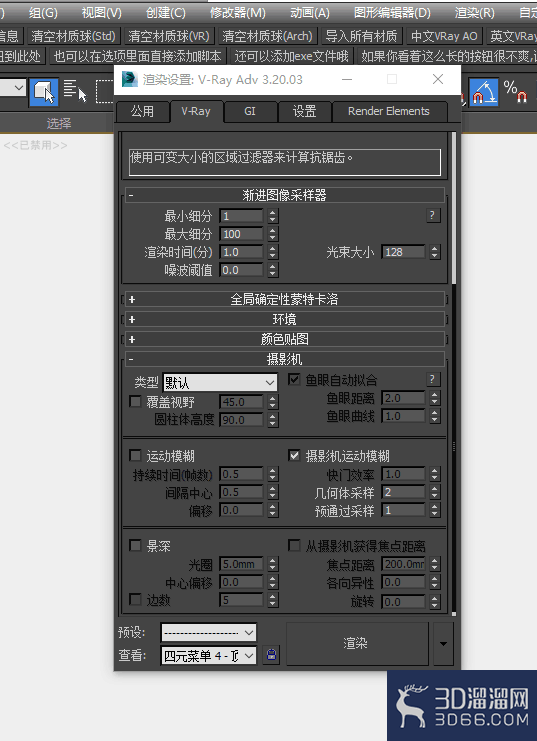
Task: Switch to the GI tab
Action: (x=250, y=112)
